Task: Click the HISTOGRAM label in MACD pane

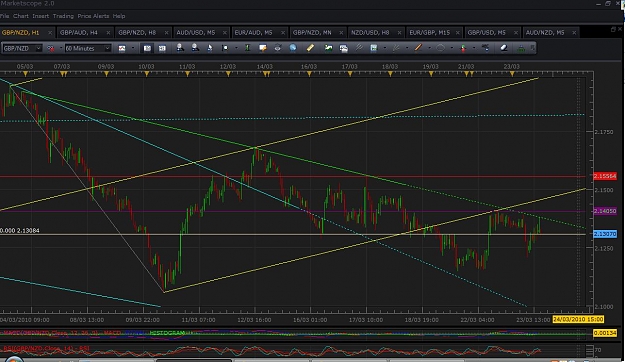Action: (x=167, y=333)
